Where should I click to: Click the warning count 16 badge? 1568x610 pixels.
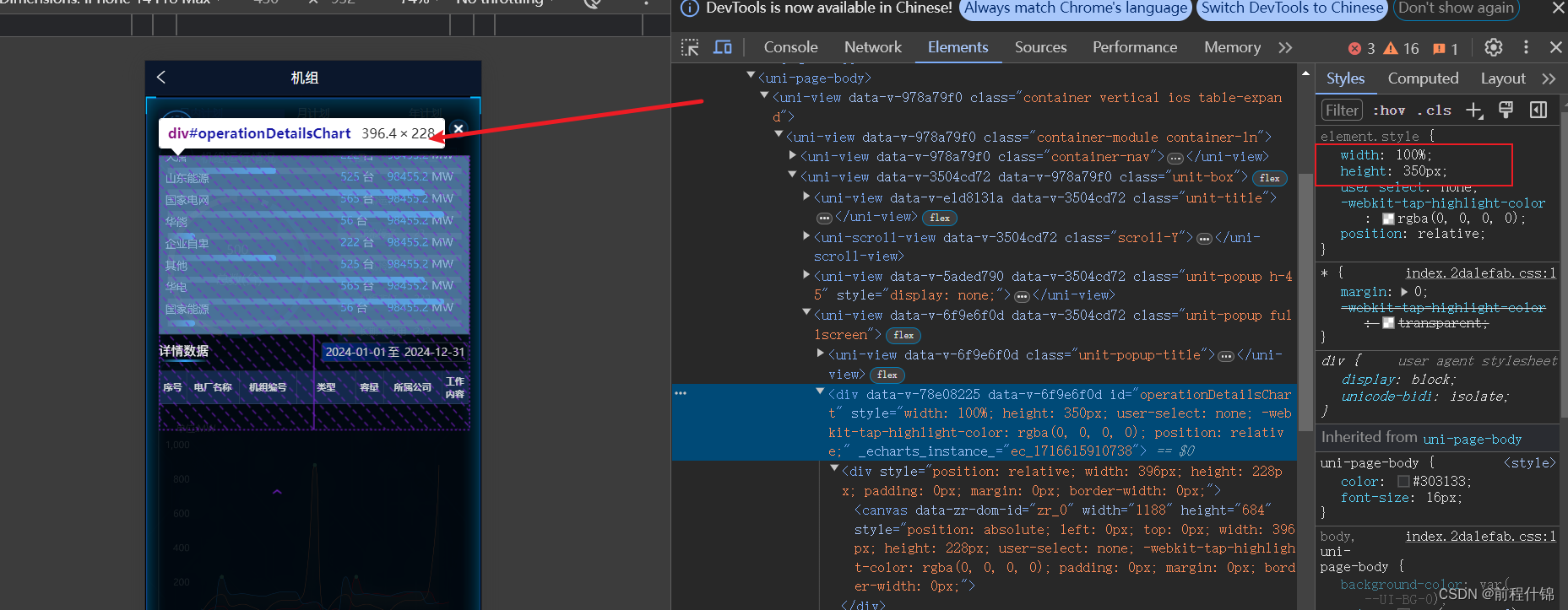coord(1402,48)
